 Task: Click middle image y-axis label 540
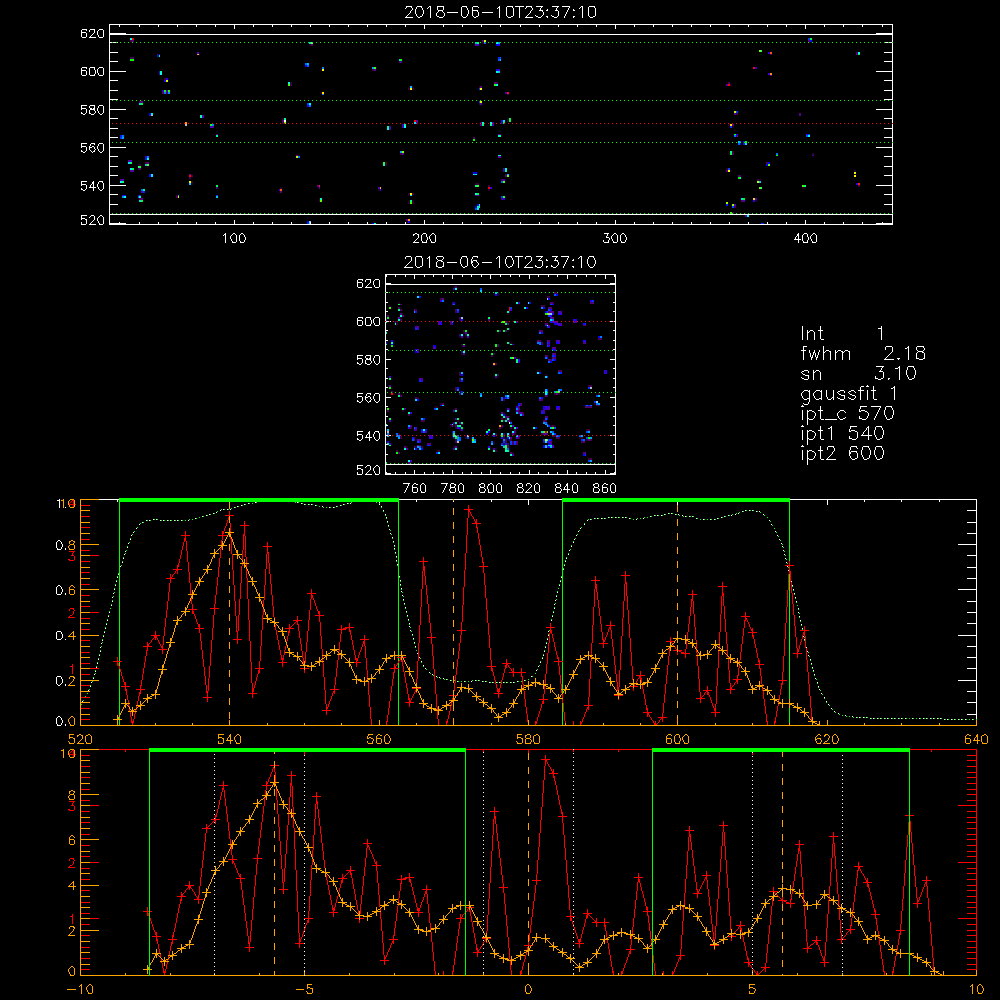coord(368,436)
